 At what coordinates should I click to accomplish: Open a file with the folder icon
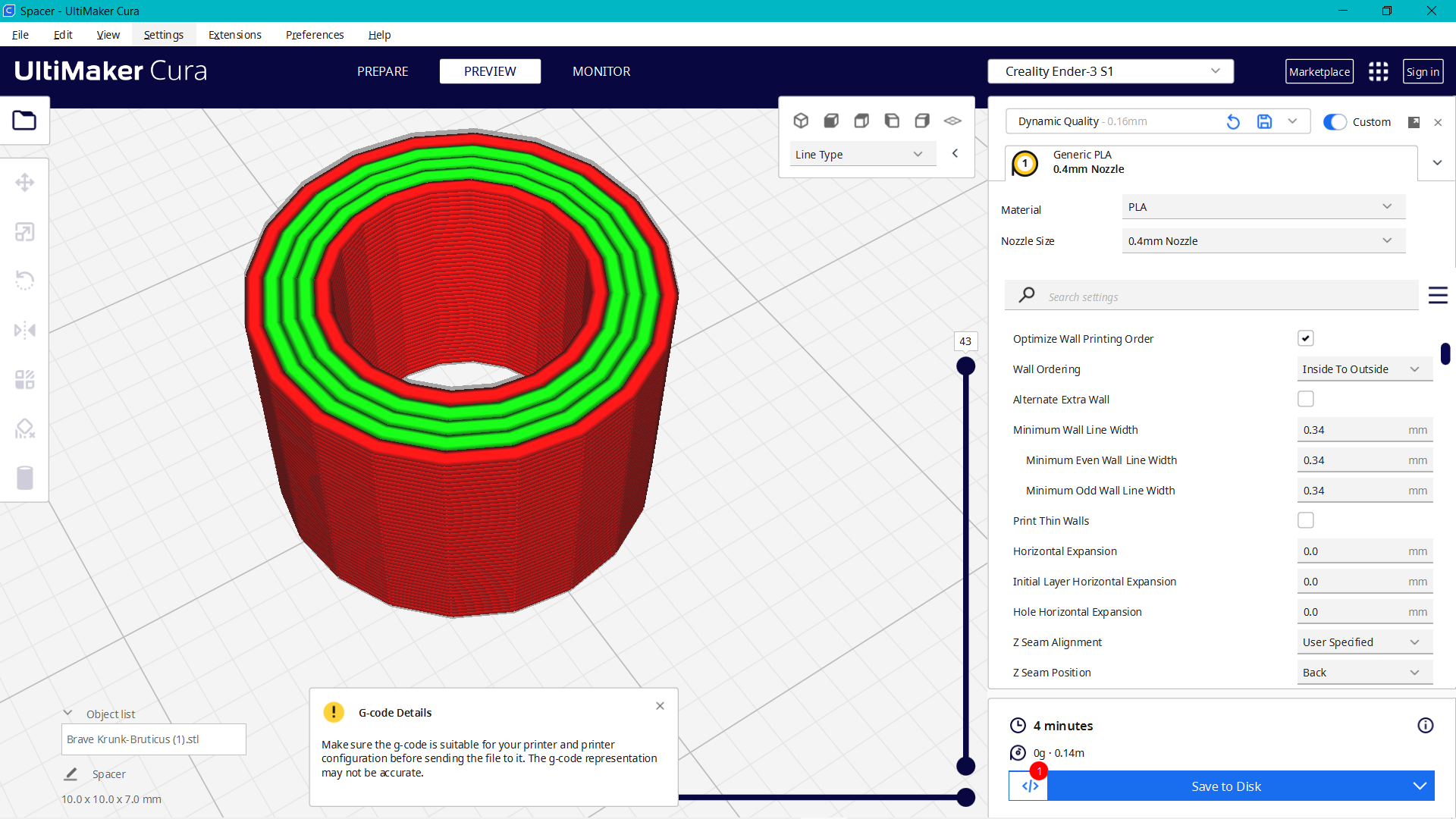(x=25, y=121)
